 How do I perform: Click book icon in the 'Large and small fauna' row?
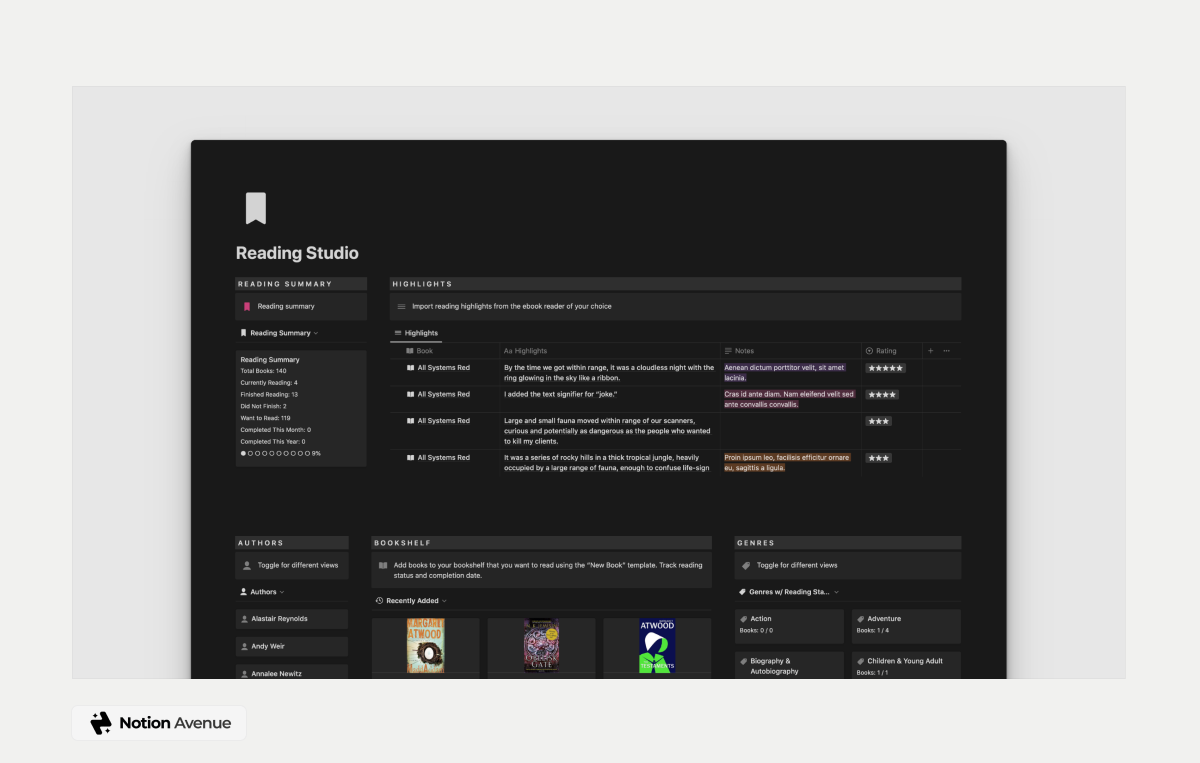[x=410, y=421]
